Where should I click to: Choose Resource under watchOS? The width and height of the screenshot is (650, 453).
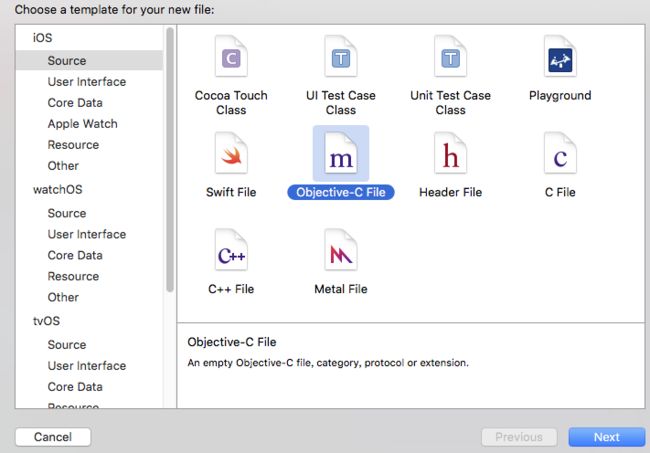point(73,276)
